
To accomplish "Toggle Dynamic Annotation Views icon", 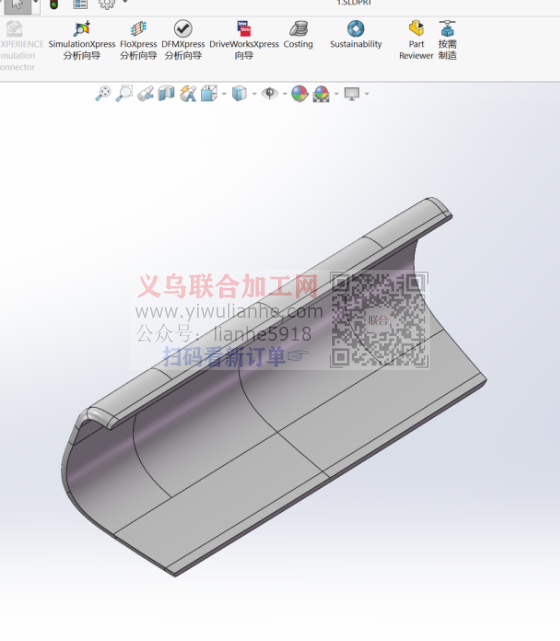I will point(188,94).
